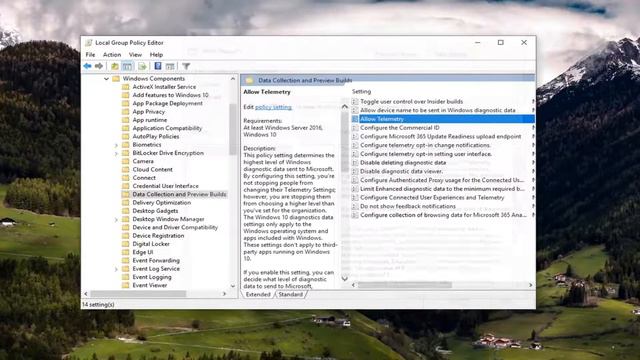Open the File menu
This screenshot has width=640, height=360.
[90, 54]
